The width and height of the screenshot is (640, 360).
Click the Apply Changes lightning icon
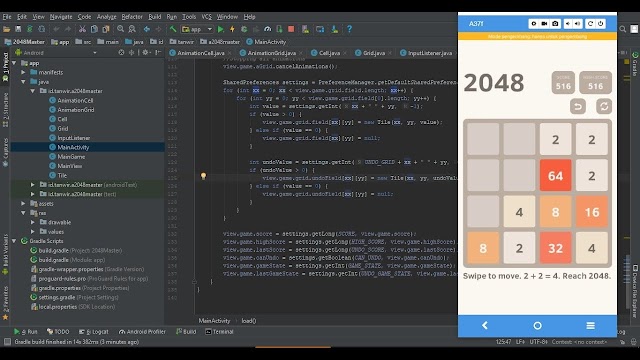(x=232, y=29)
